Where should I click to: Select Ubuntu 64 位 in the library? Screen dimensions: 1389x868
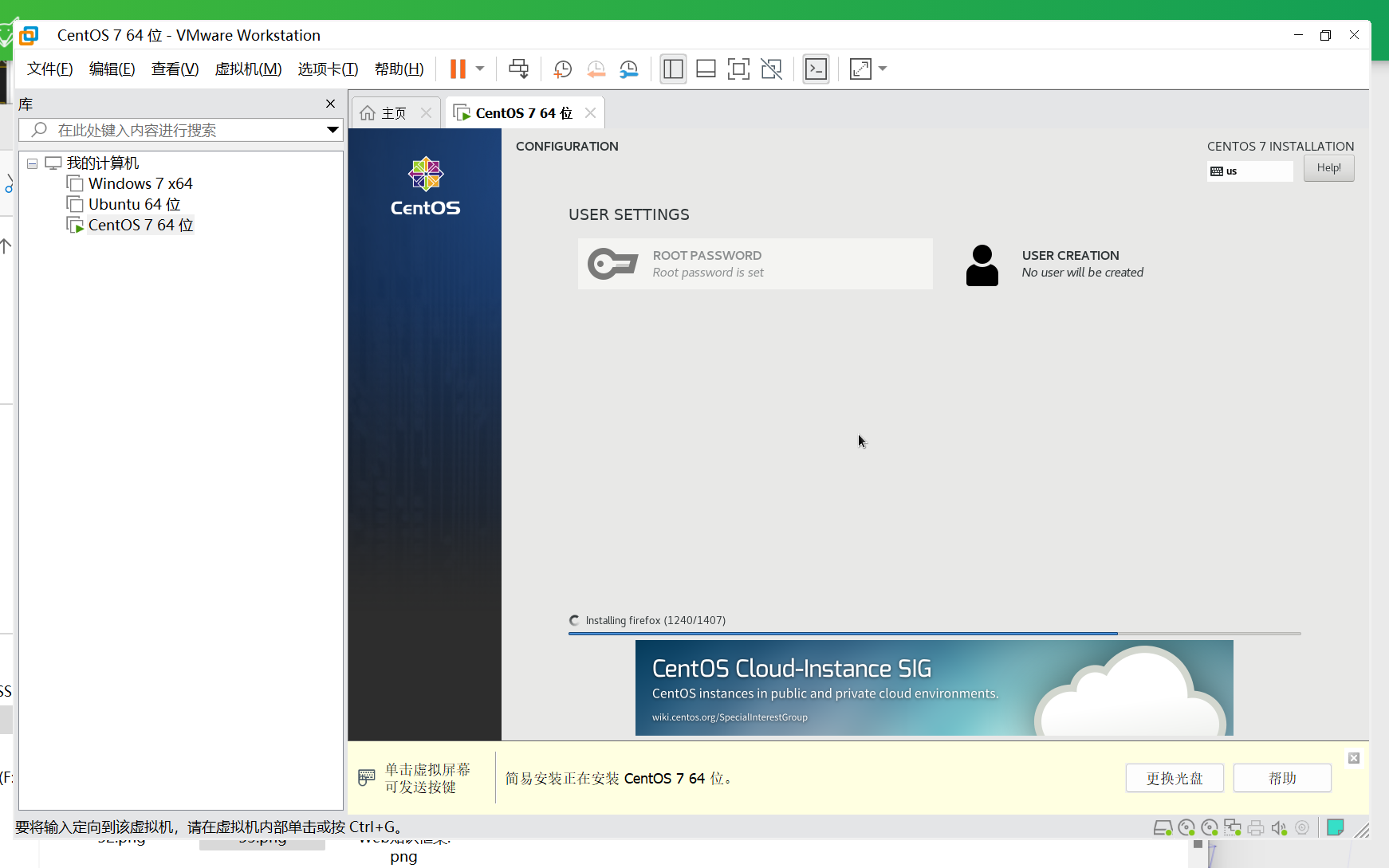point(134,204)
